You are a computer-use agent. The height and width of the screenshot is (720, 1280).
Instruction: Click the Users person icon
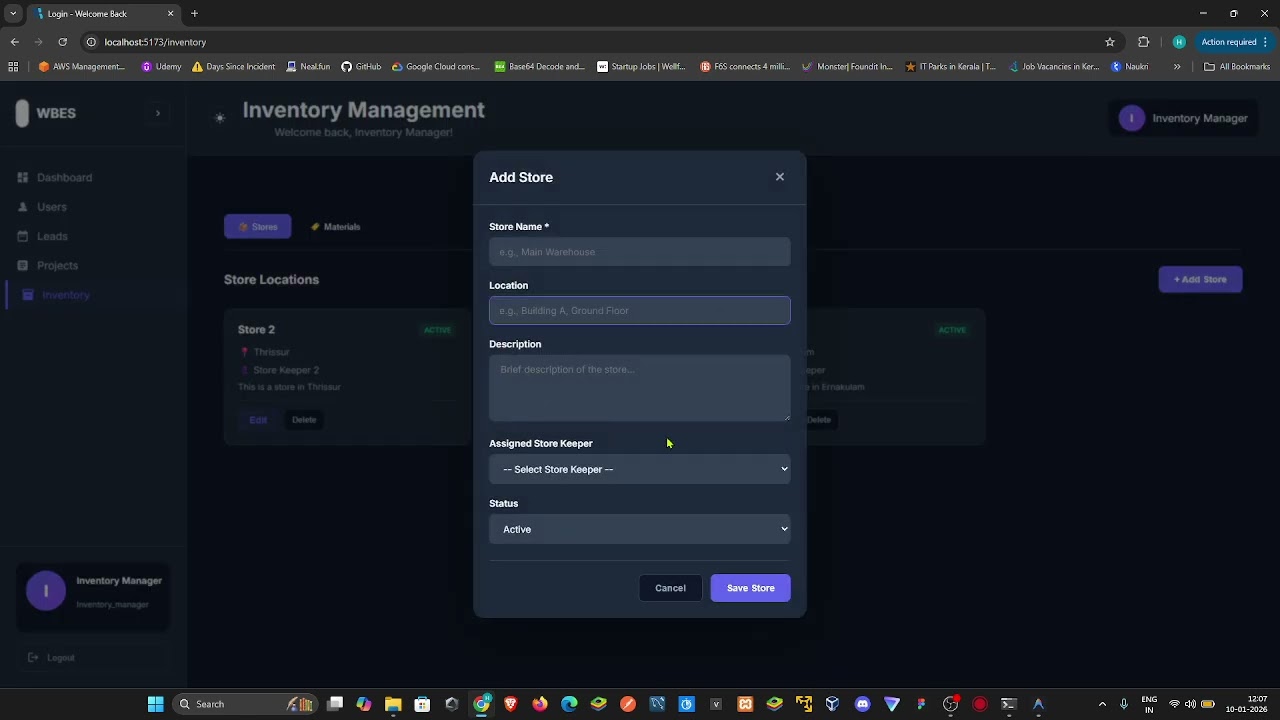(x=23, y=207)
